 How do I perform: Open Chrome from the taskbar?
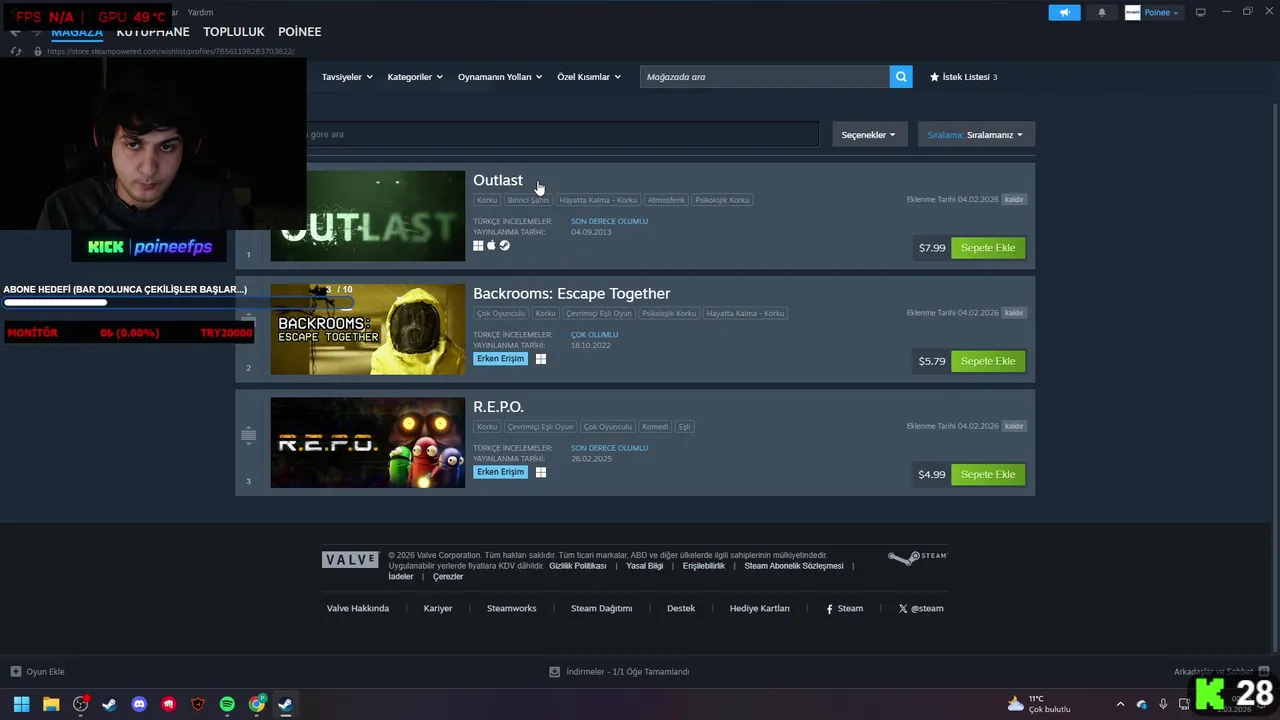(x=257, y=704)
